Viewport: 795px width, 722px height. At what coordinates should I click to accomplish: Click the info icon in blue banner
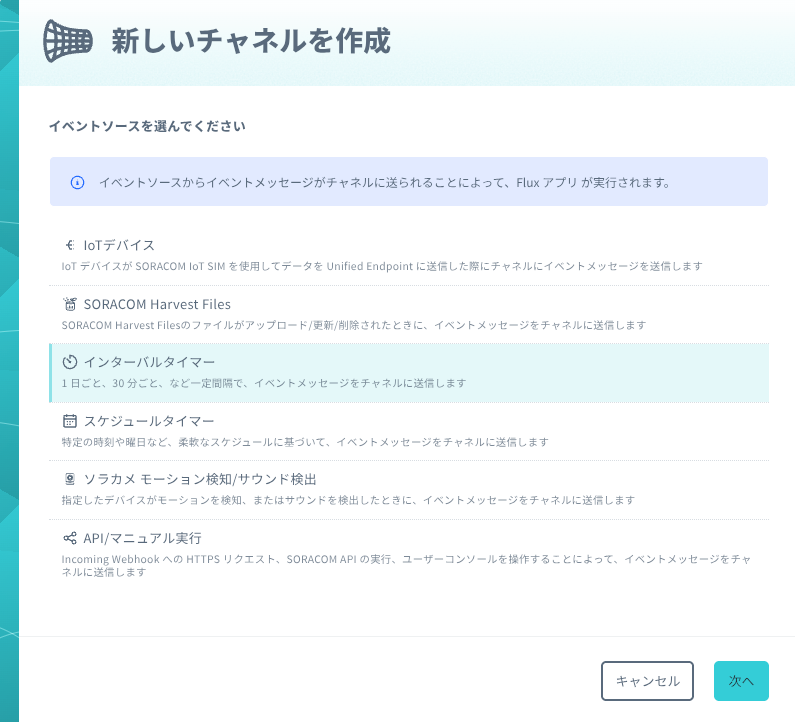point(77,183)
